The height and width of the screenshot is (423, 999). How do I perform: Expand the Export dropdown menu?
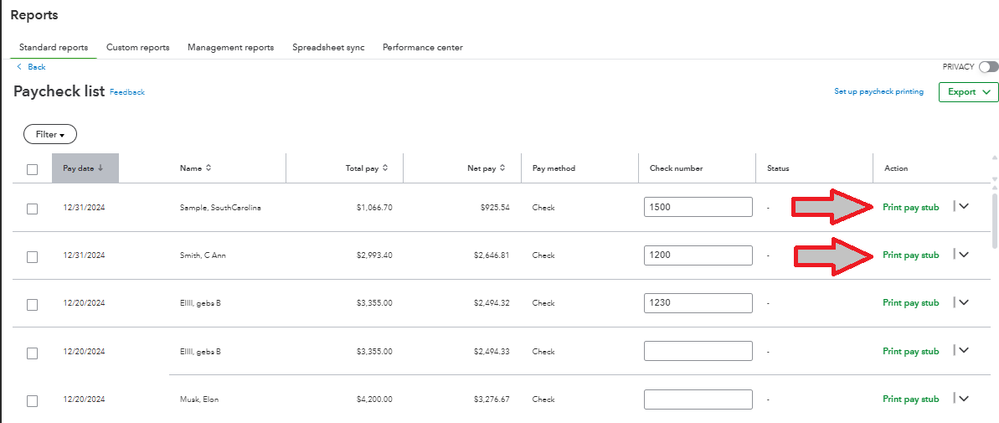[x=968, y=92]
